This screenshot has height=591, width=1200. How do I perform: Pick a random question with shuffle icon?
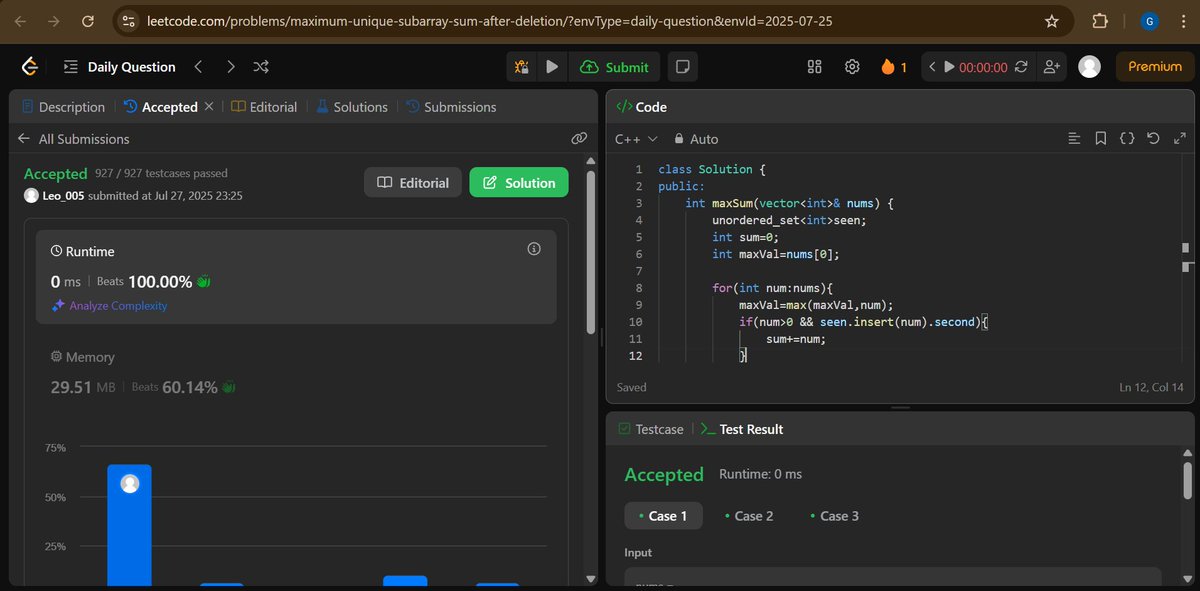pos(261,67)
